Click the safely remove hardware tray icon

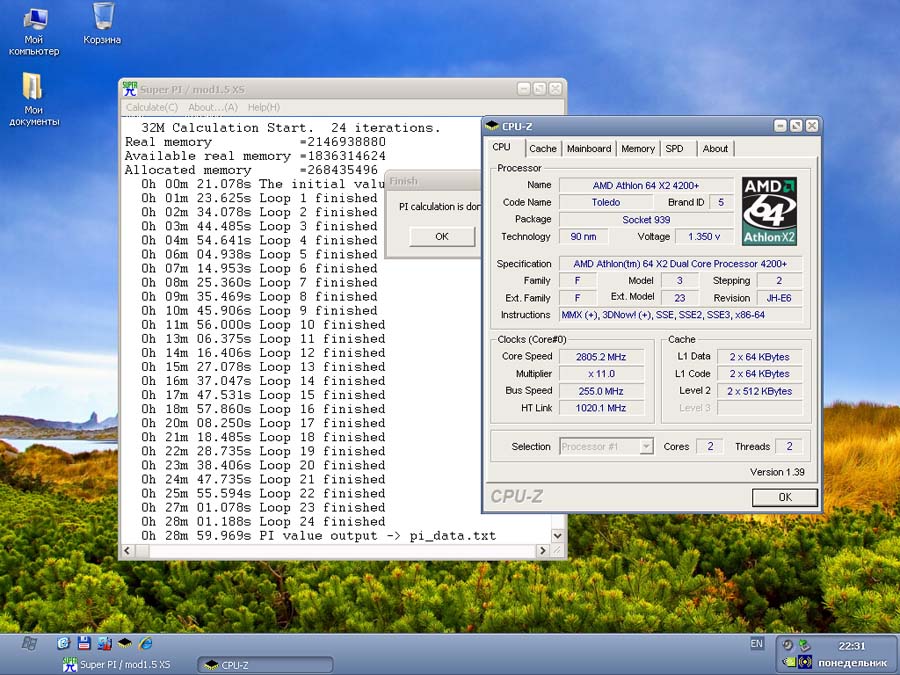(x=805, y=645)
